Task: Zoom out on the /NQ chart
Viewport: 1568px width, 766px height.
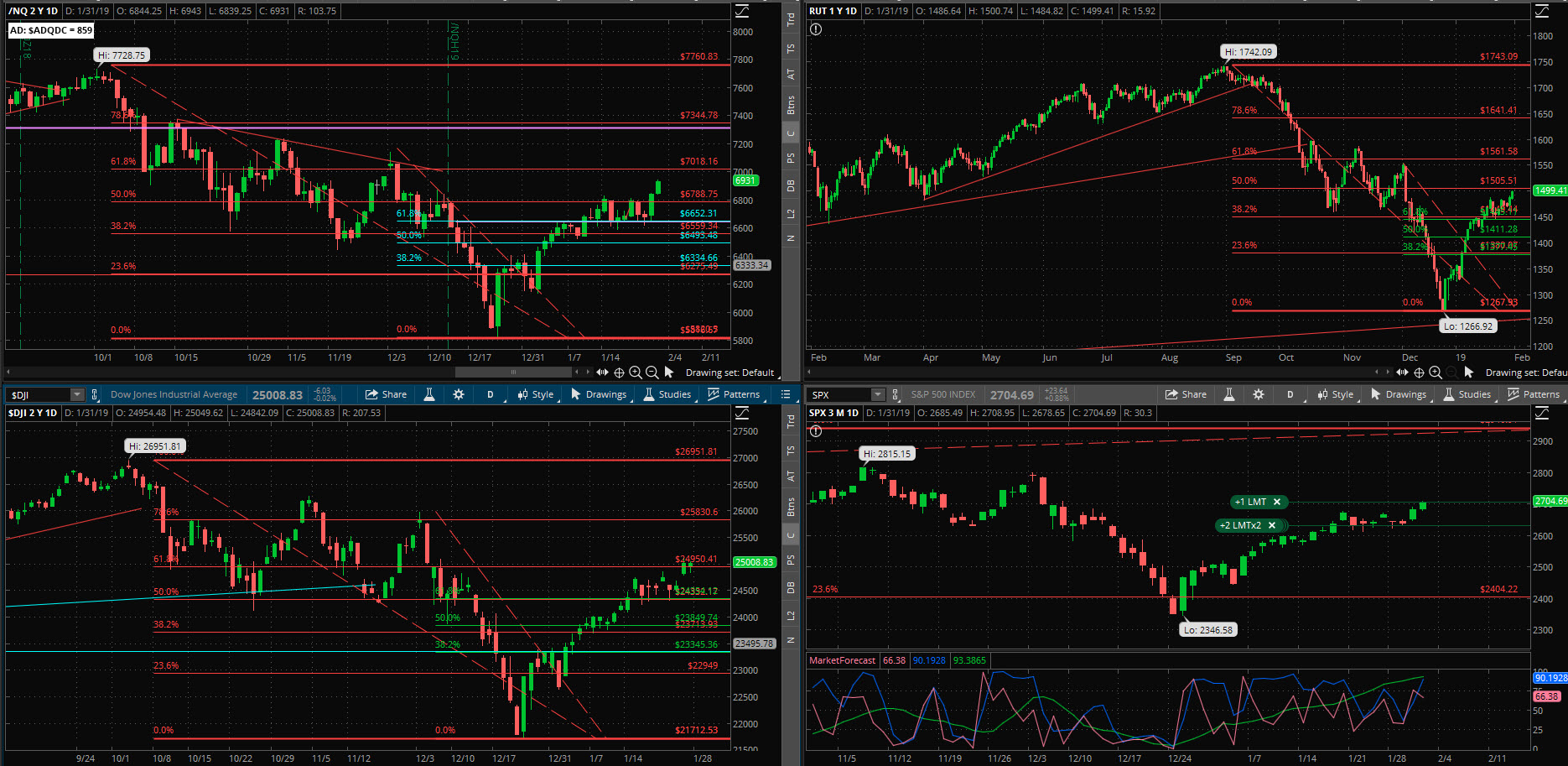Action: click(x=652, y=373)
